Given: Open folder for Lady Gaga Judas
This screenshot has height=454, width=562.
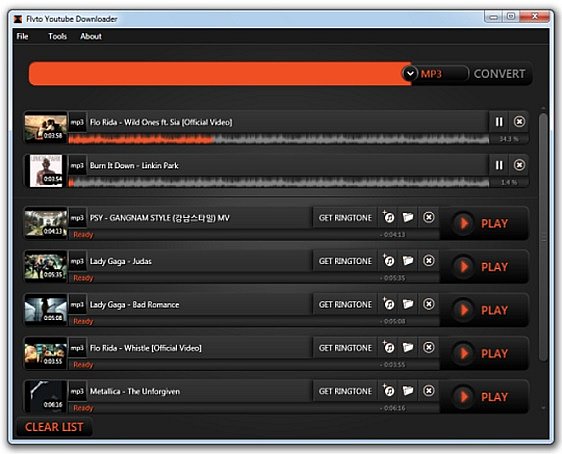Looking at the screenshot, I should click(408, 261).
